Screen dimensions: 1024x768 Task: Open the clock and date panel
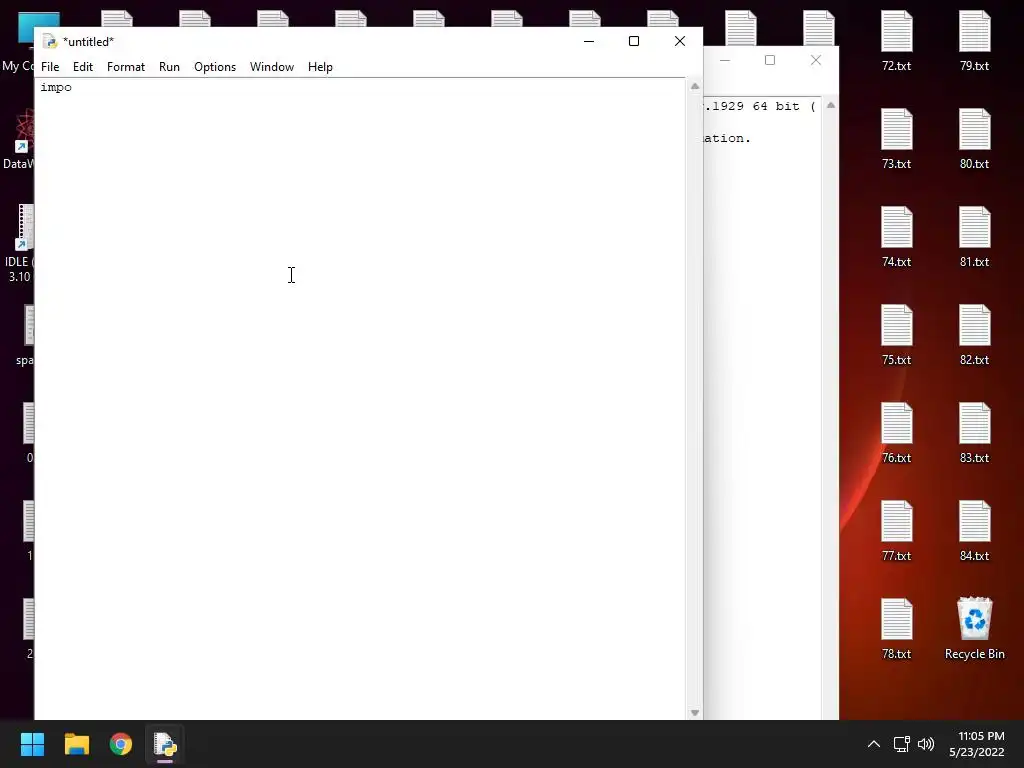[976, 744]
